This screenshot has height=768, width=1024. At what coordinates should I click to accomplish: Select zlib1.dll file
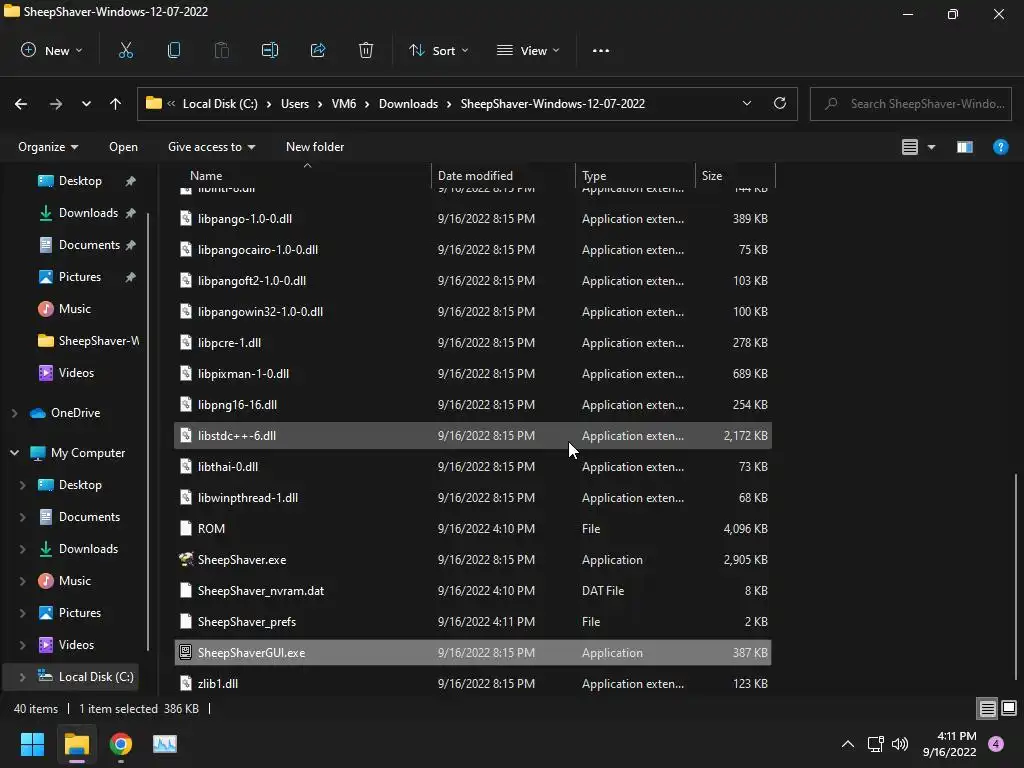(x=473, y=684)
